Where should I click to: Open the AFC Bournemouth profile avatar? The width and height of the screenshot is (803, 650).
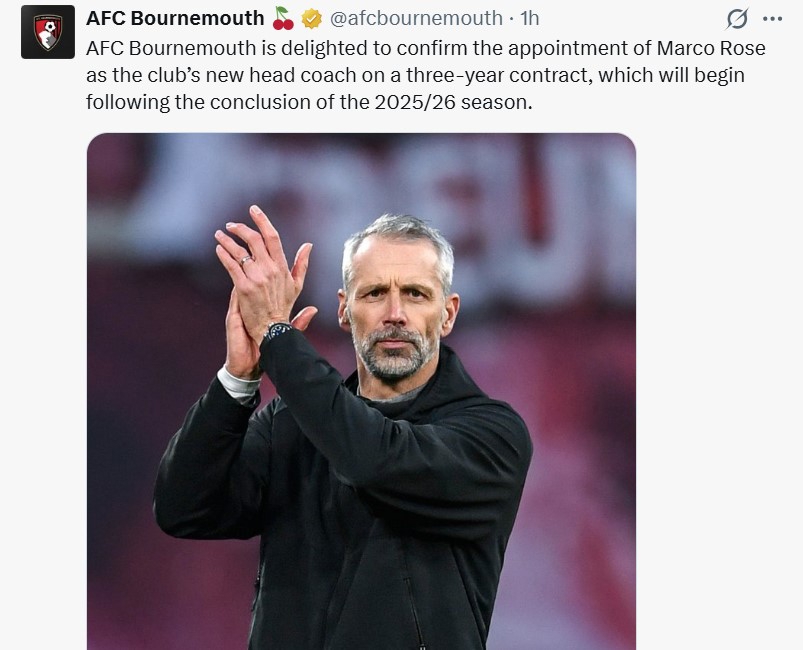(47, 32)
